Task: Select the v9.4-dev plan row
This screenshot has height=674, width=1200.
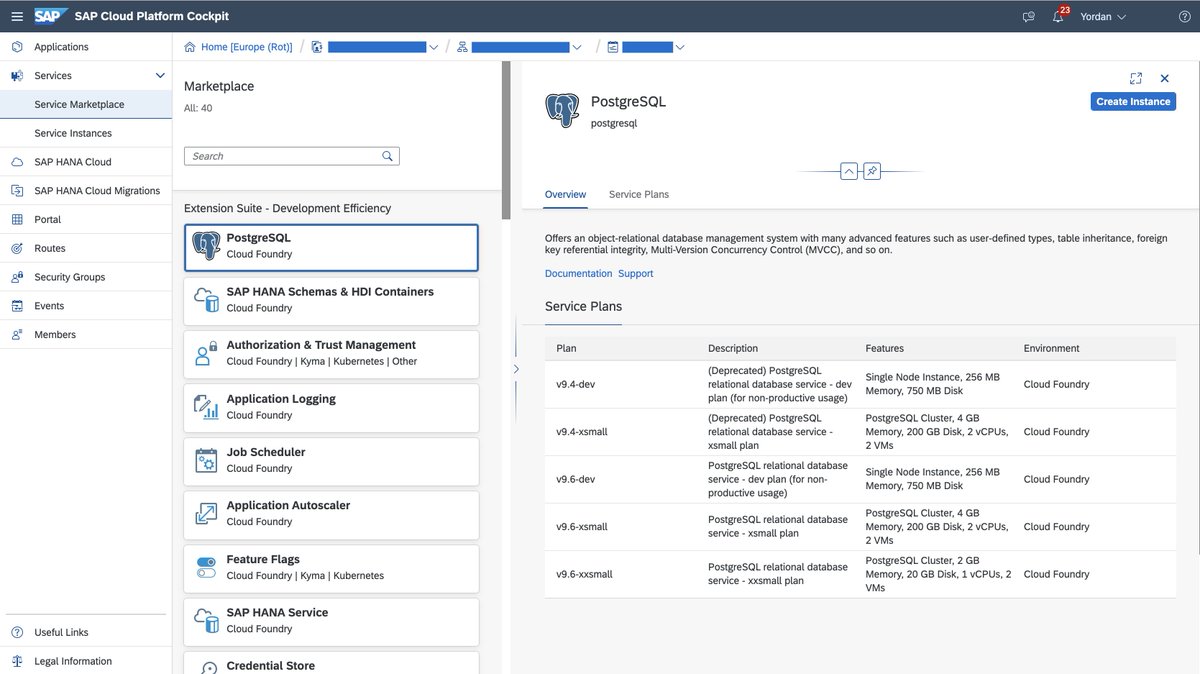Action: (860, 384)
